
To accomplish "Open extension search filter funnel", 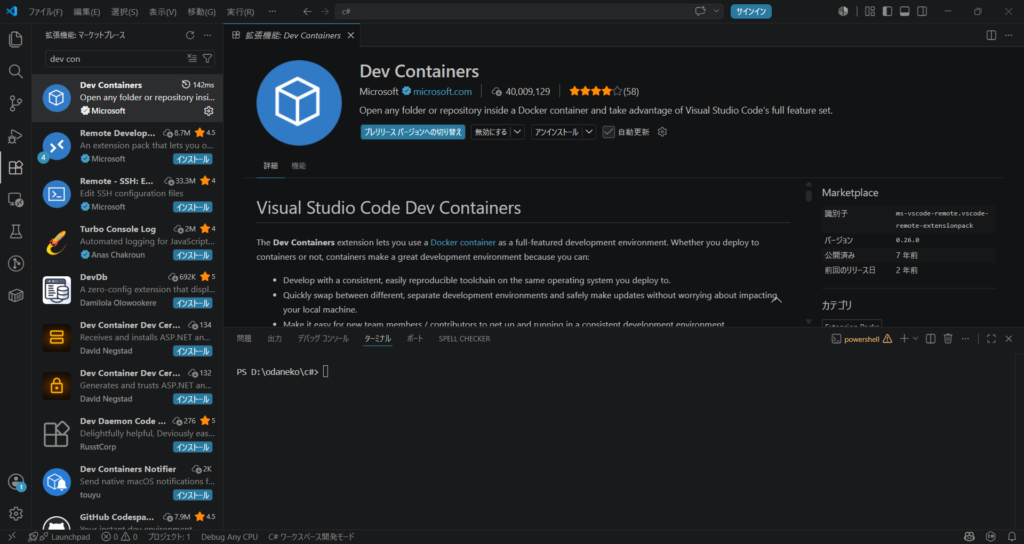I will click(x=207, y=59).
